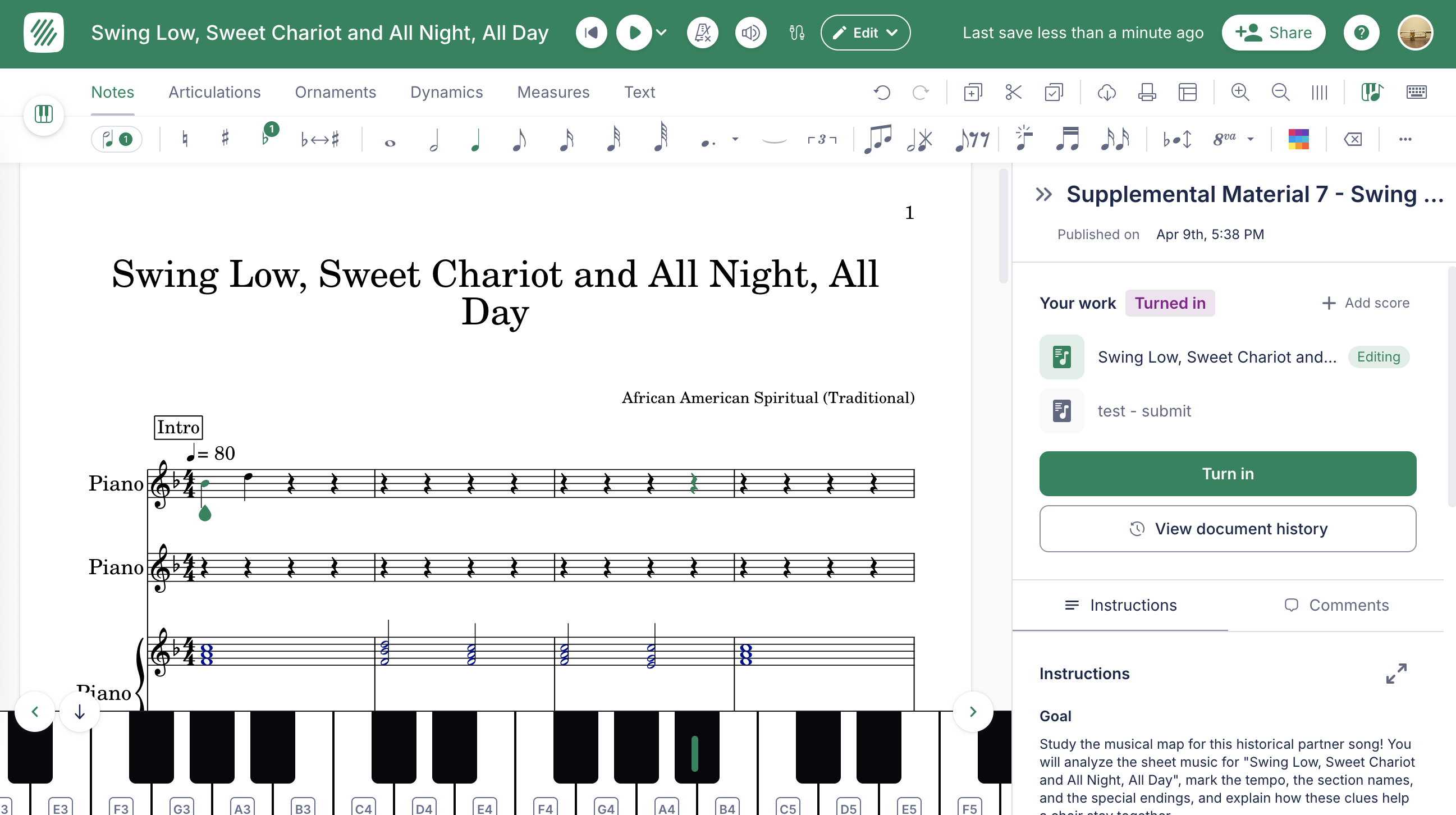The image size is (1456, 815).
Task: Click the Flat logo icon
Action: coord(44,33)
